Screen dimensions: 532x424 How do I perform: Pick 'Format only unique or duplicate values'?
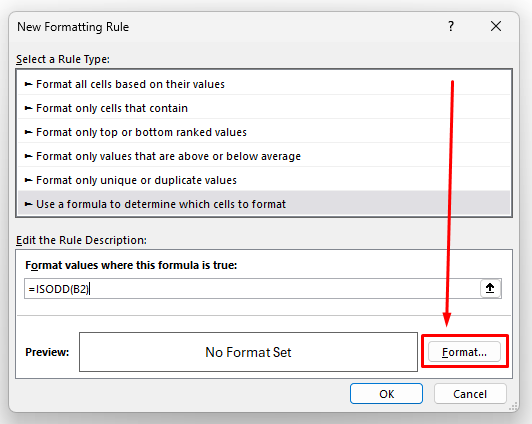tap(264, 180)
